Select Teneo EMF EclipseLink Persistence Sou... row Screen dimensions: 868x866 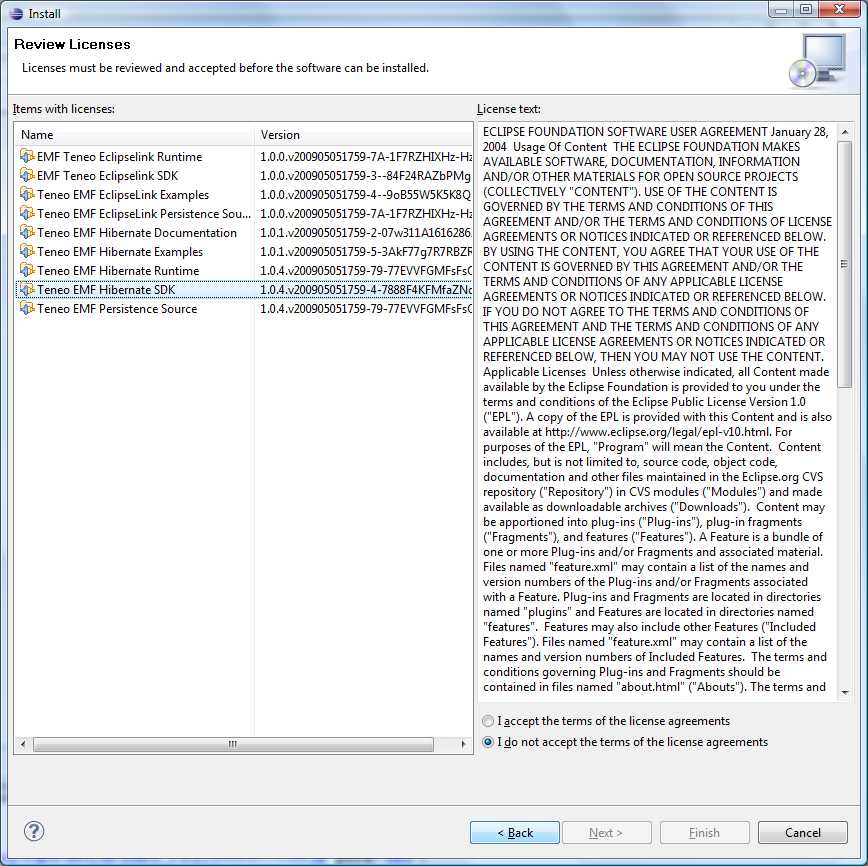pyautogui.click(x=244, y=213)
